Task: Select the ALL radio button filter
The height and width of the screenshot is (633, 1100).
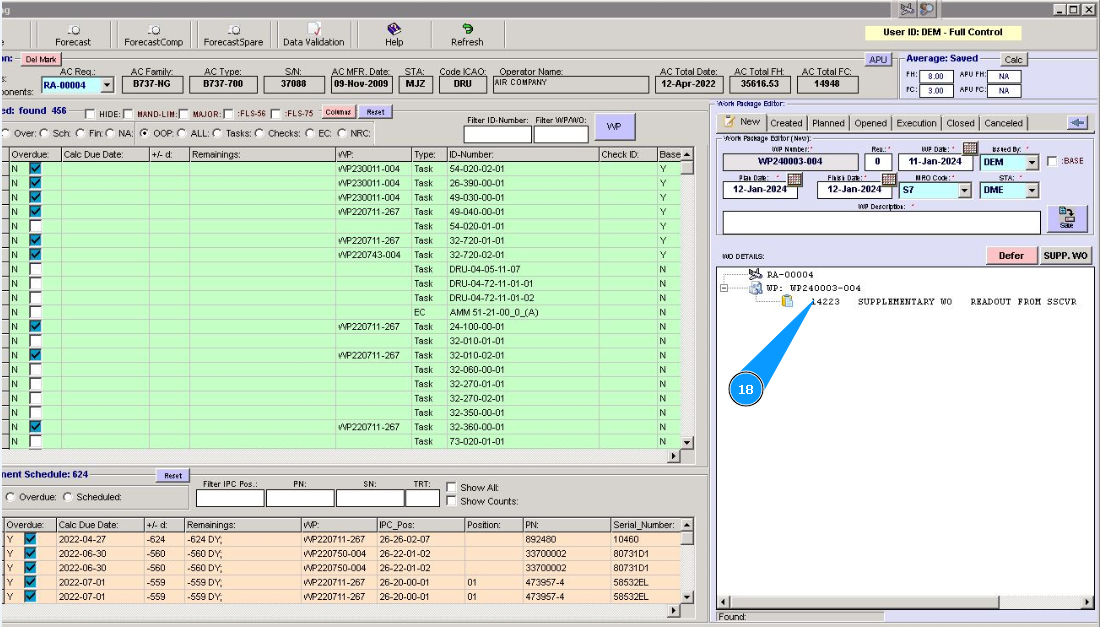Action: click(x=181, y=133)
